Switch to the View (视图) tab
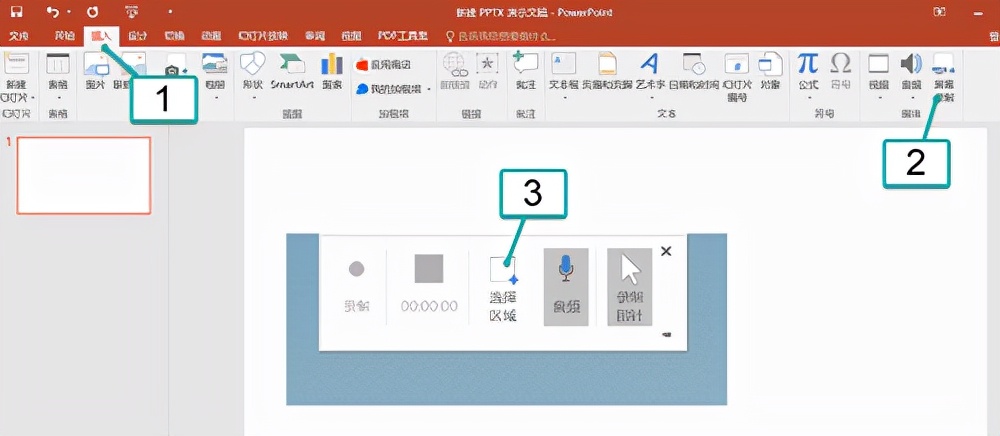Screen dimensions: 1000x436 pos(351,36)
